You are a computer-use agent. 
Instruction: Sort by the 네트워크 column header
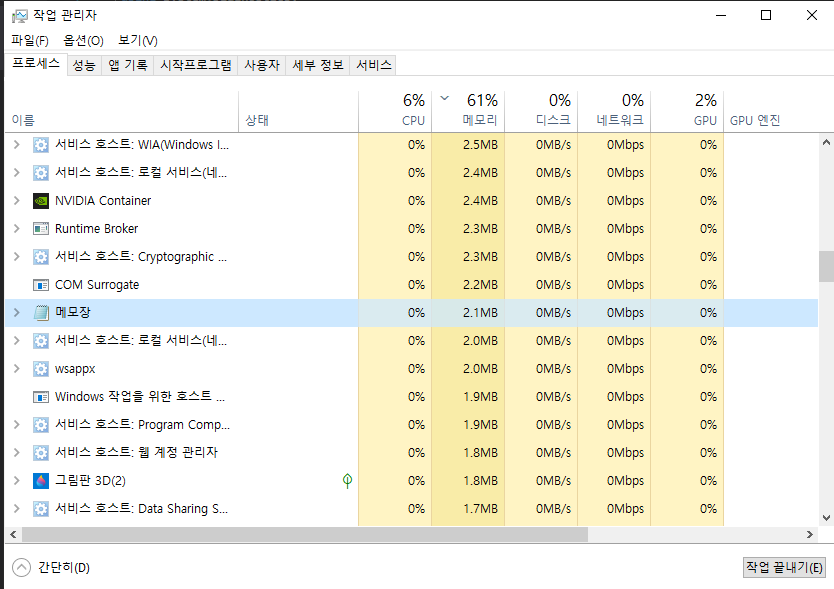[x=614, y=111]
